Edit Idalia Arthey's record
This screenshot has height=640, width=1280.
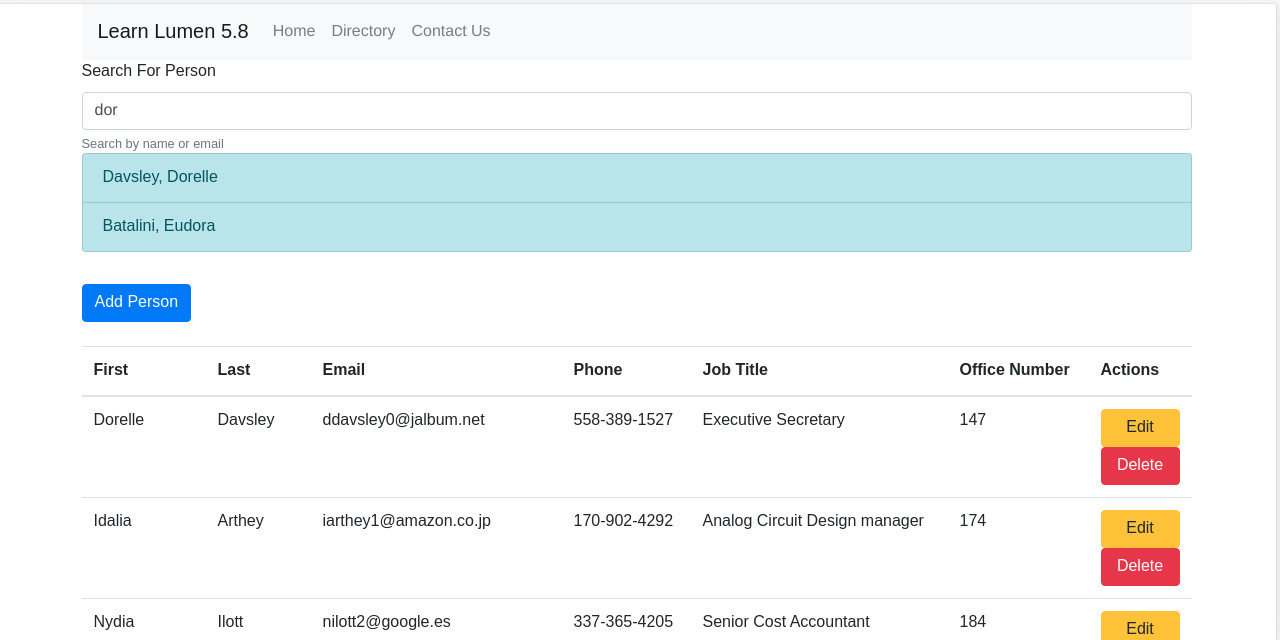pyautogui.click(x=1139, y=528)
